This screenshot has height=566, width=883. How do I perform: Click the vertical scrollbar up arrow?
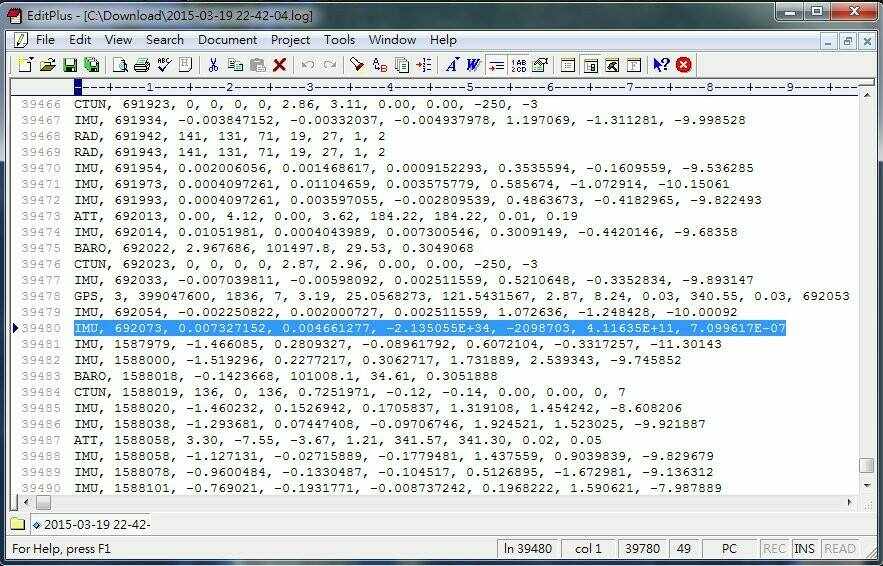(x=866, y=87)
